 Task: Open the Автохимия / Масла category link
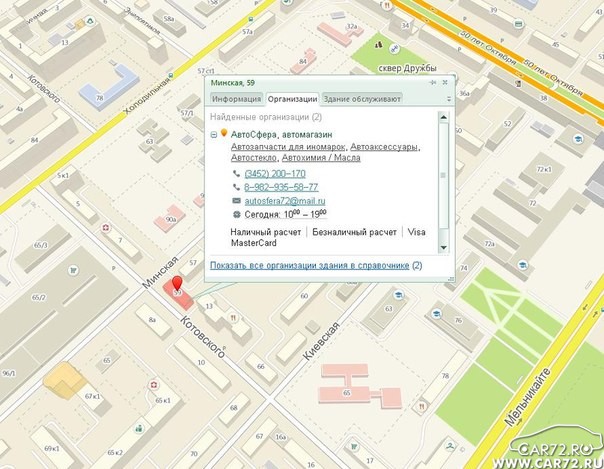click(x=321, y=157)
